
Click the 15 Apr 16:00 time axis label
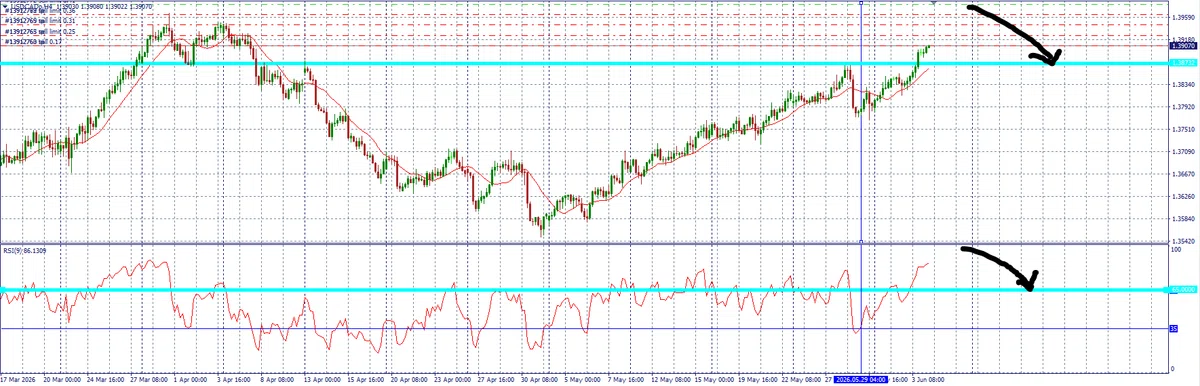point(366,380)
